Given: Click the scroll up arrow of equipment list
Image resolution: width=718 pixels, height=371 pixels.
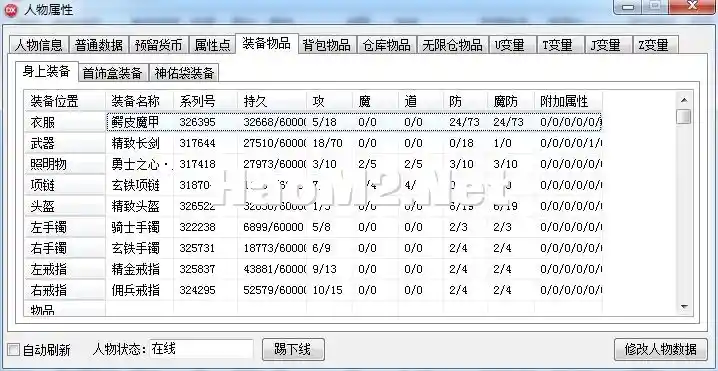Looking at the screenshot, I should tap(684, 100).
